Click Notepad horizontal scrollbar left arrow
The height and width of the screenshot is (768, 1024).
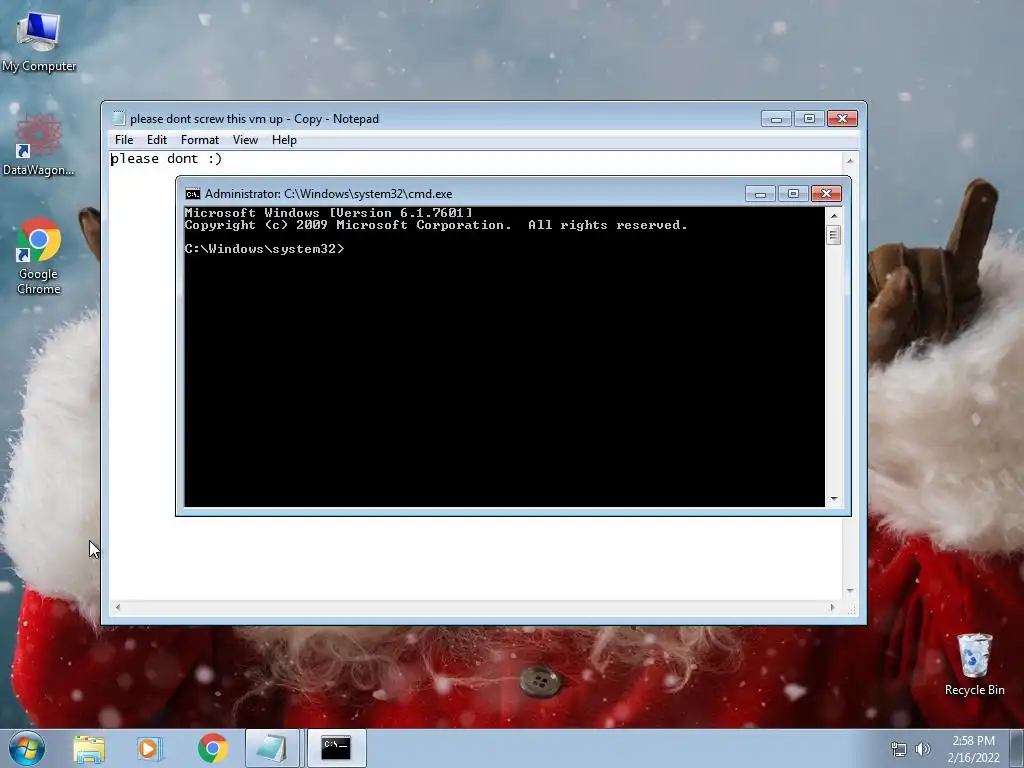118,607
